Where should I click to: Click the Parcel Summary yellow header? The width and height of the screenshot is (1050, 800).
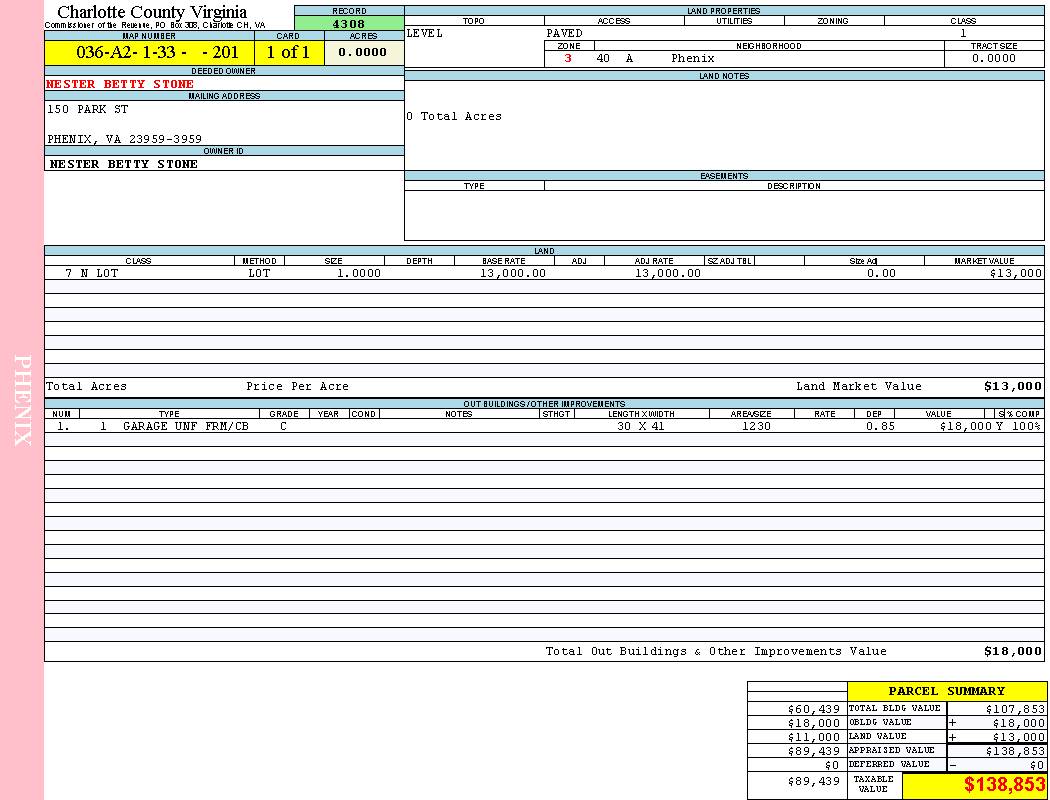click(946, 691)
